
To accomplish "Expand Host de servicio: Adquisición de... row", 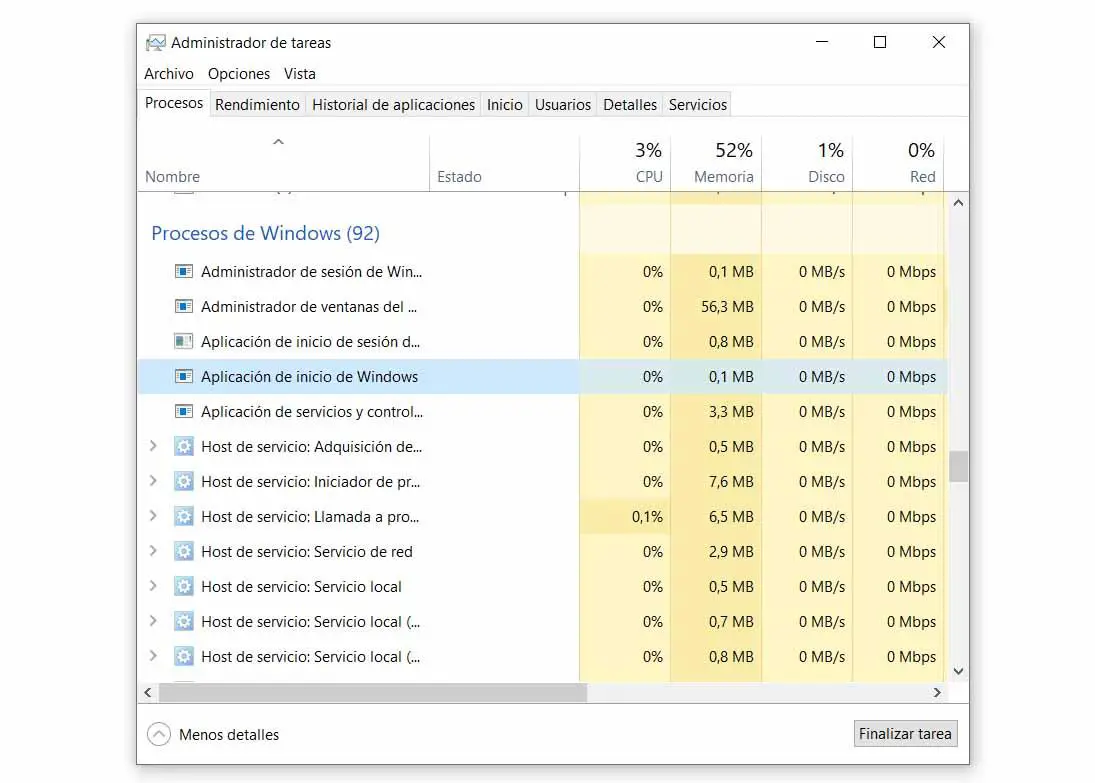I will [153, 446].
